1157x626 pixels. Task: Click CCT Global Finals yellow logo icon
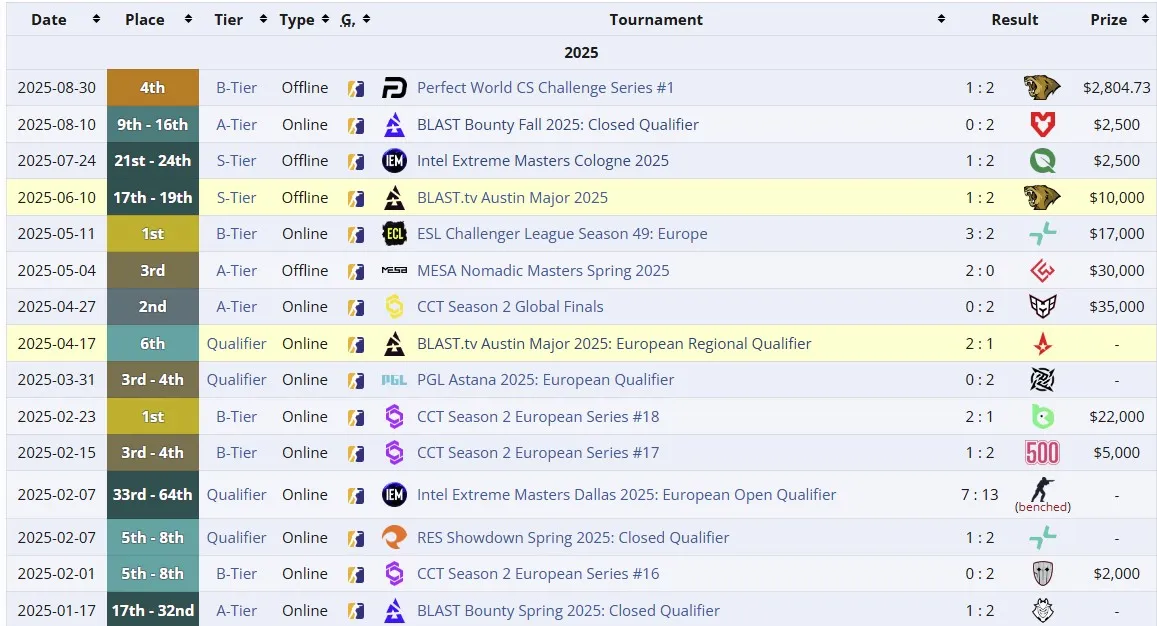(394, 306)
